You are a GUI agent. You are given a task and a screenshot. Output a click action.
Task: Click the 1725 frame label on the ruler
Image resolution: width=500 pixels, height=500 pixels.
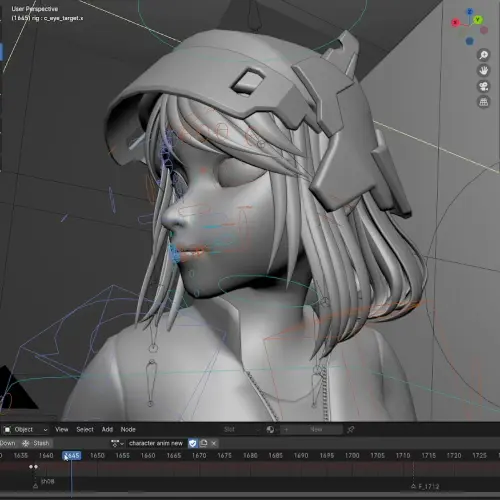tap(479, 456)
